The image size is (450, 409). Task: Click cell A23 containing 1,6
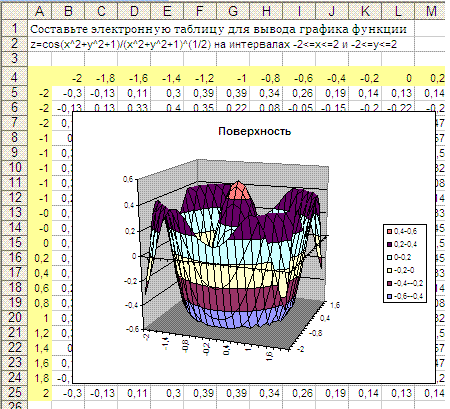click(40, 363)
